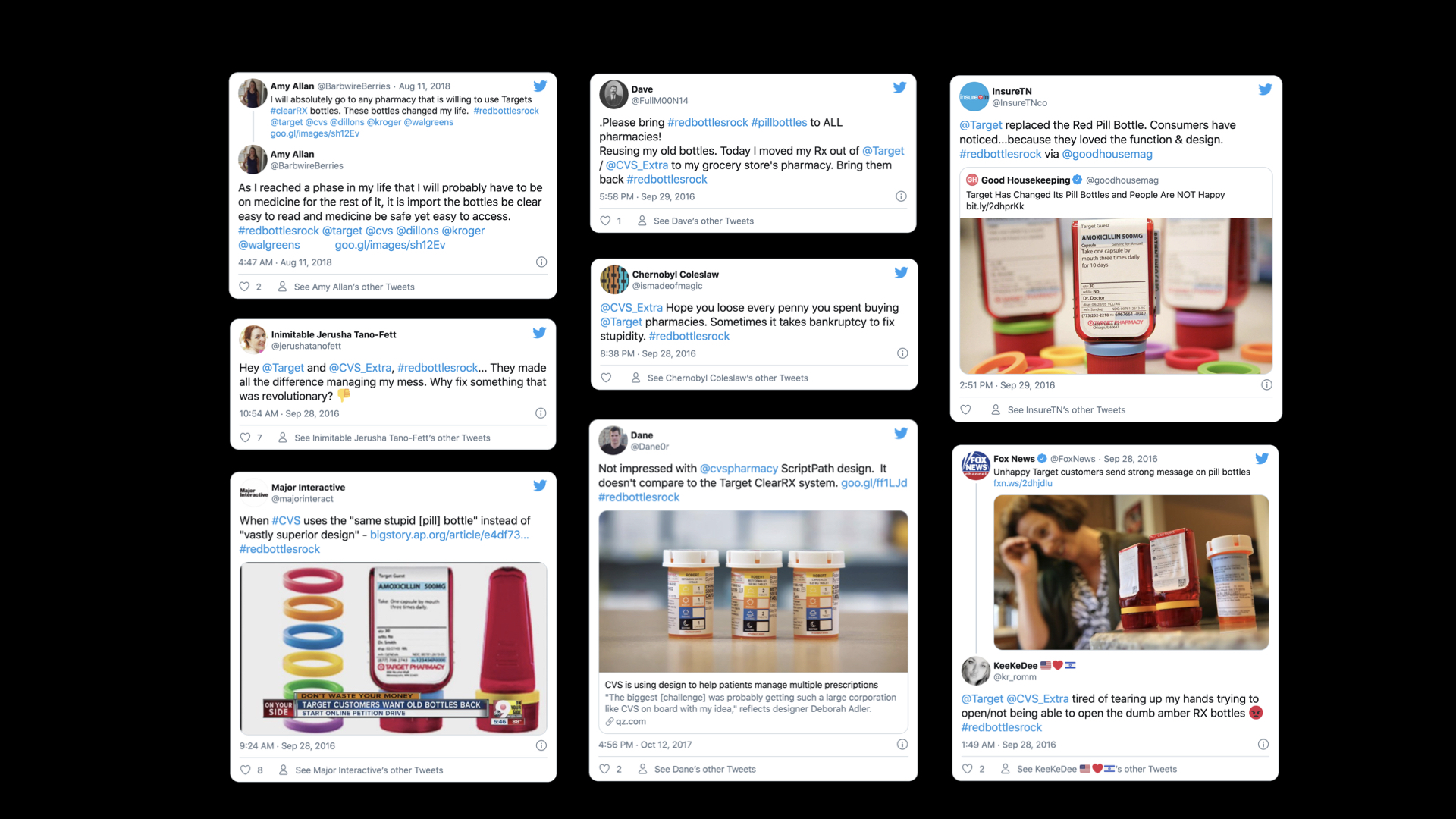Click the Twitter bird icon on the Fox News tweet
Viewport: 1456px width, 819px height.
[x=1262, y=458]
